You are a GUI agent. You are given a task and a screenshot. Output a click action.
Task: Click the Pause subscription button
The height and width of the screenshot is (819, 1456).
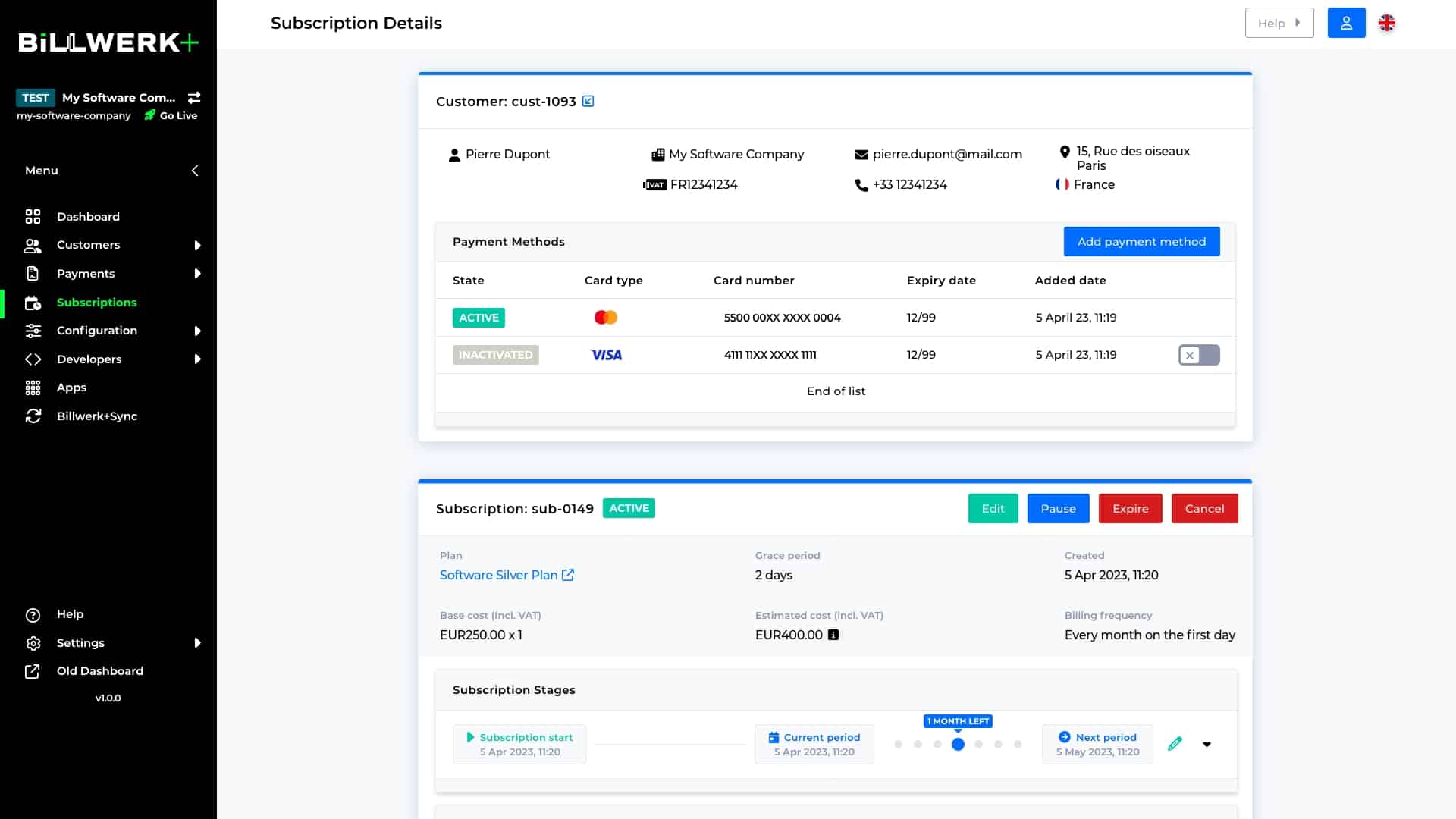coord(1058,509)
